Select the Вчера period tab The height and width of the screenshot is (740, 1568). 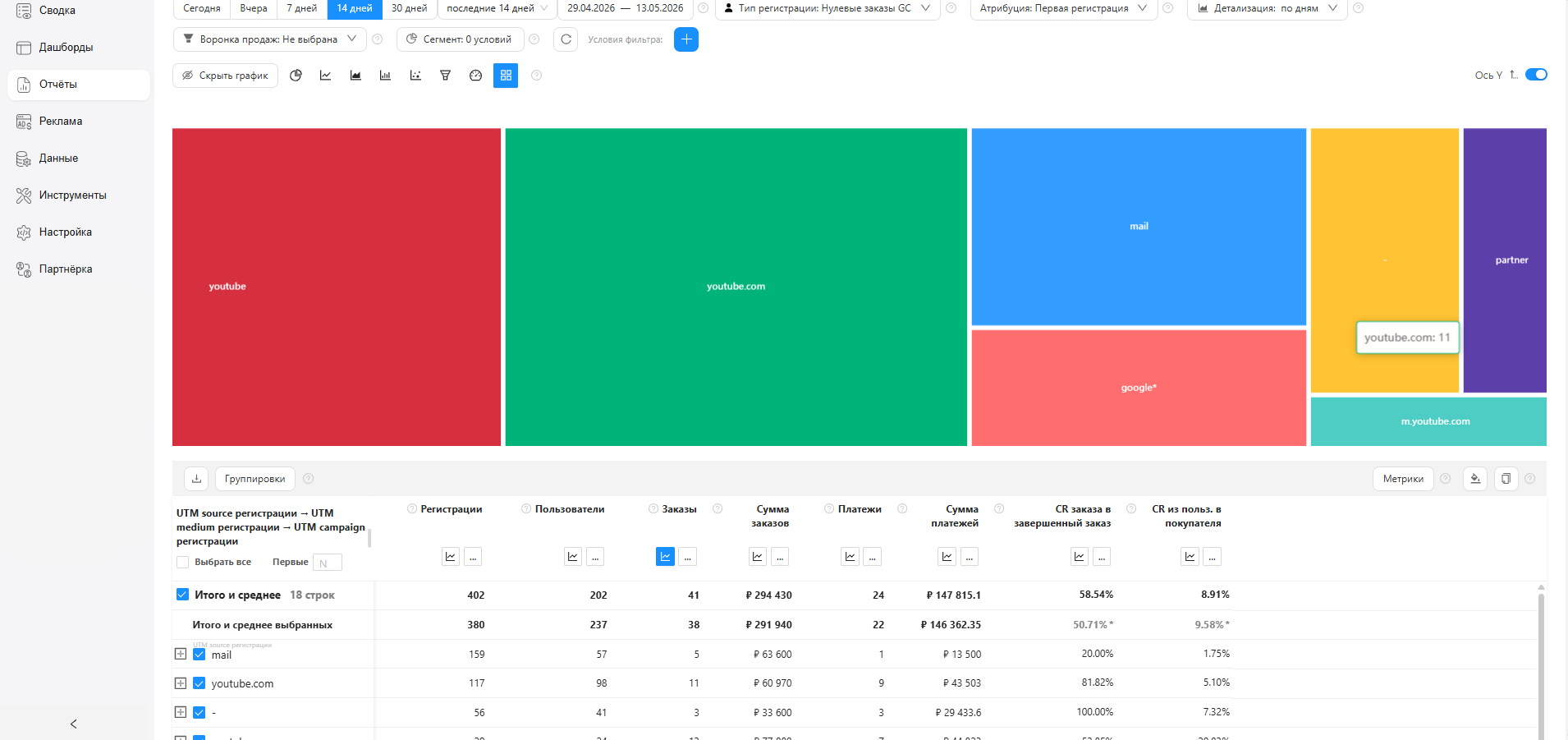[254, 8]
